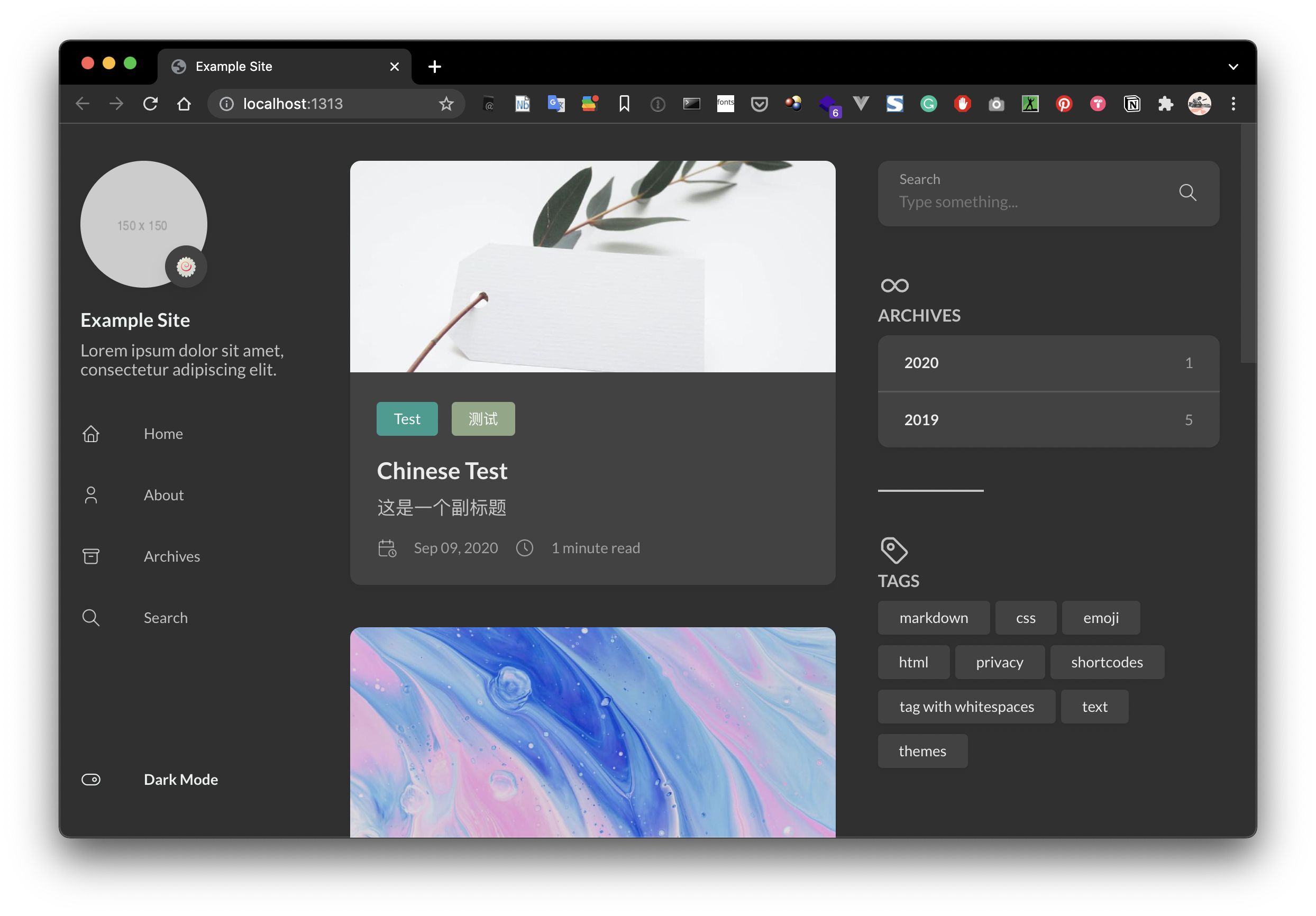The image size is (1316, 916).
Task: Reload the page with refresh icon
Action: [150, 104]
